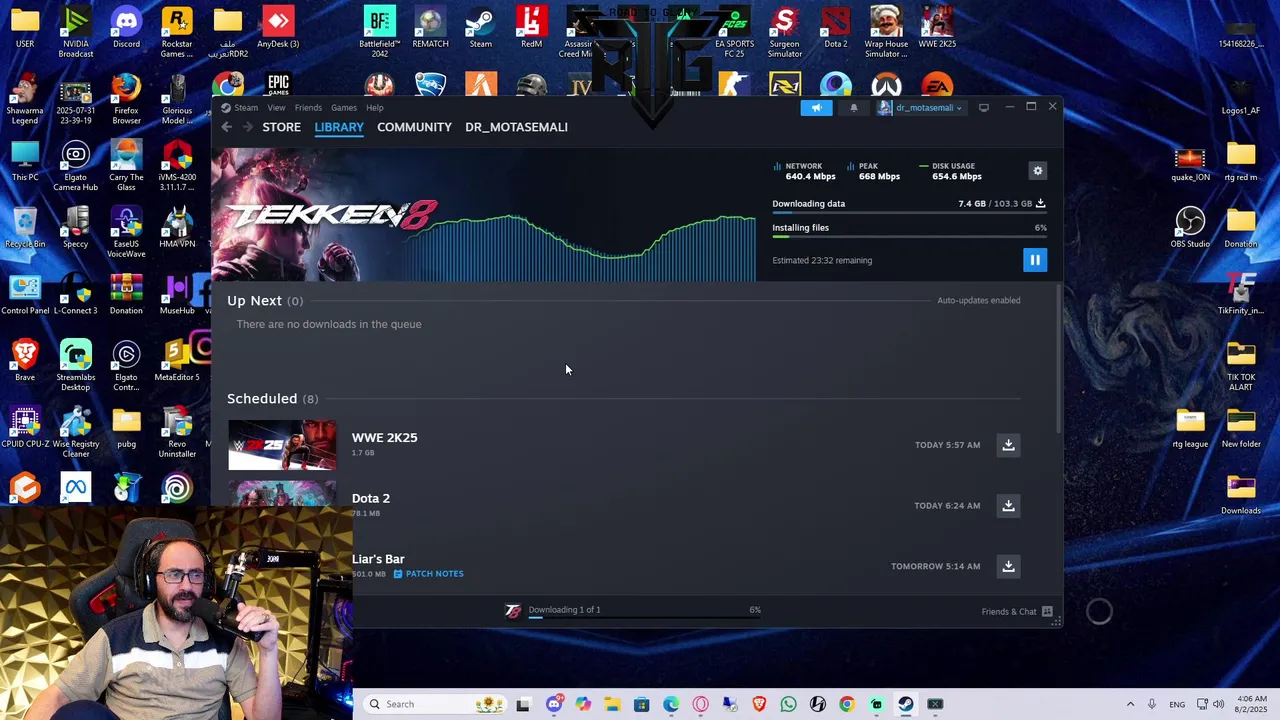
Task: Select the Downloads folder on desktop
Action: pyautogui.click(x=1241, y=494)
